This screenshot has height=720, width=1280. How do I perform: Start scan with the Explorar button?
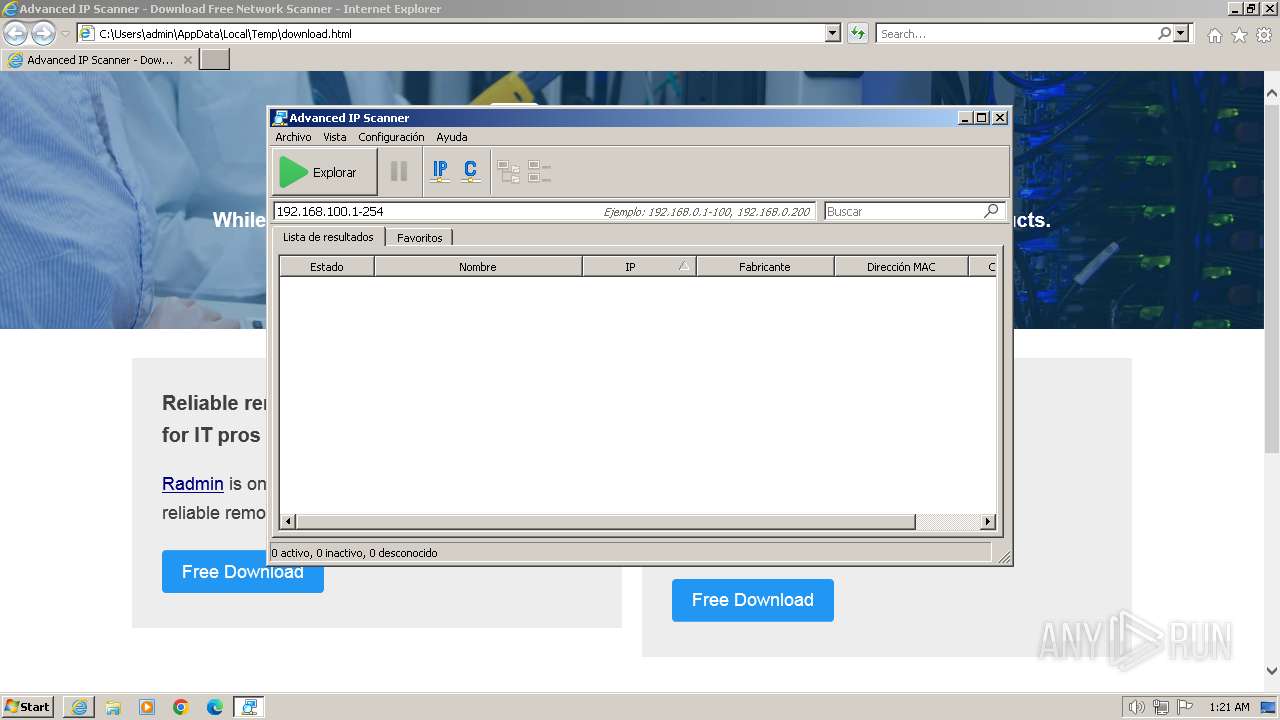pyautogui.click(x=324, y=172)
